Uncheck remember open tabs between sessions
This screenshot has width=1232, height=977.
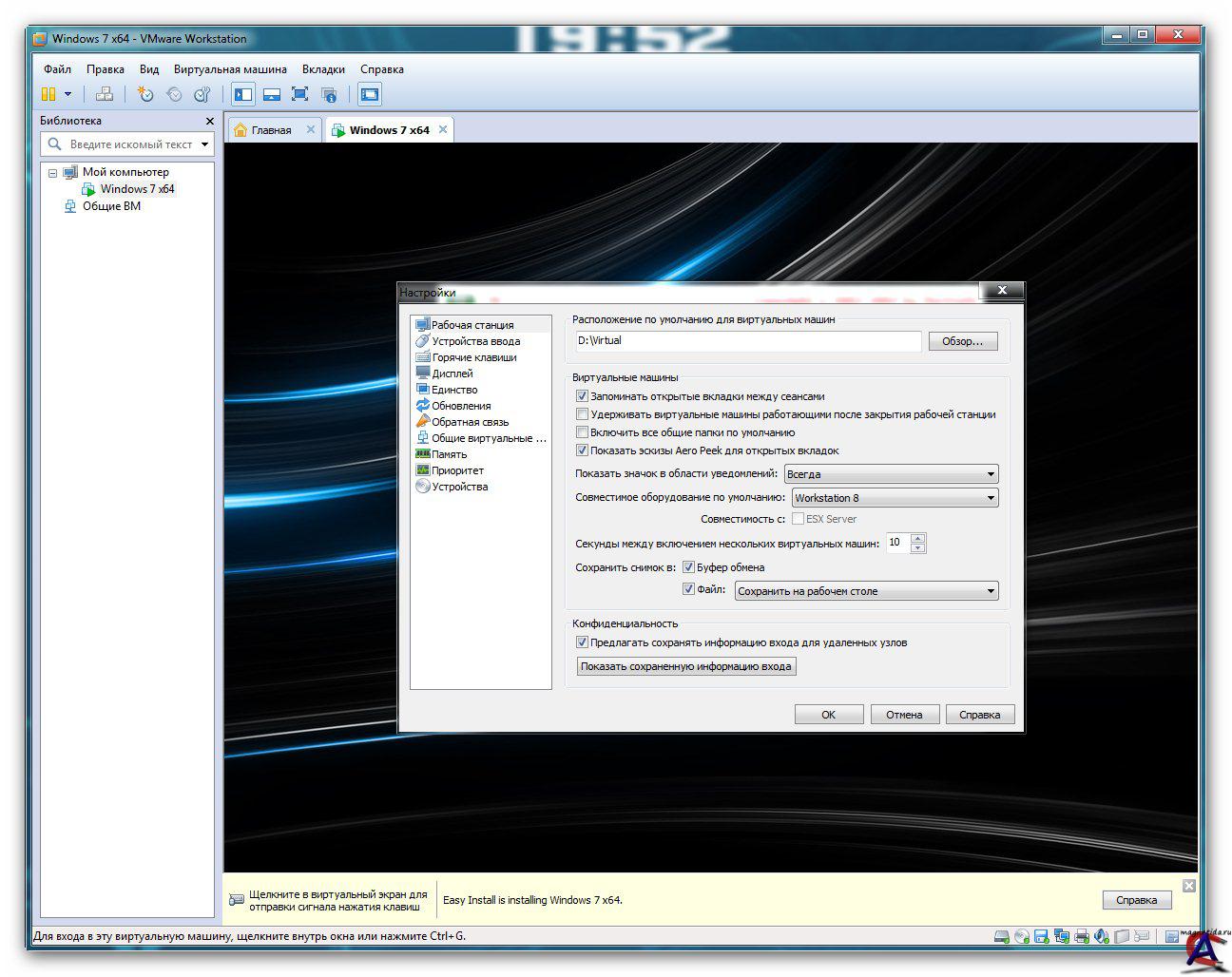click(x=583, y=396)
